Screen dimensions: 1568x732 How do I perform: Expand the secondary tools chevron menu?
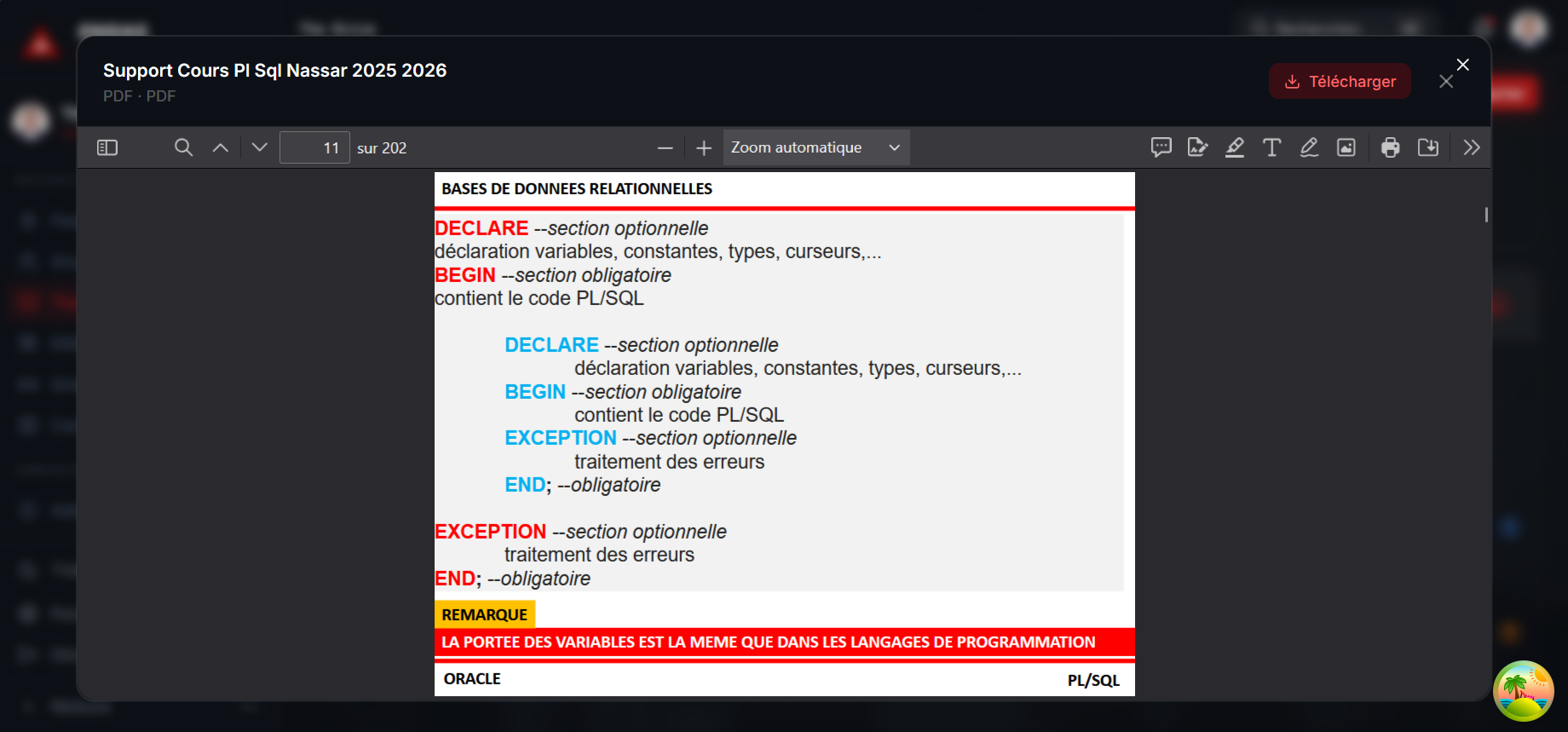pos(1472,147)
